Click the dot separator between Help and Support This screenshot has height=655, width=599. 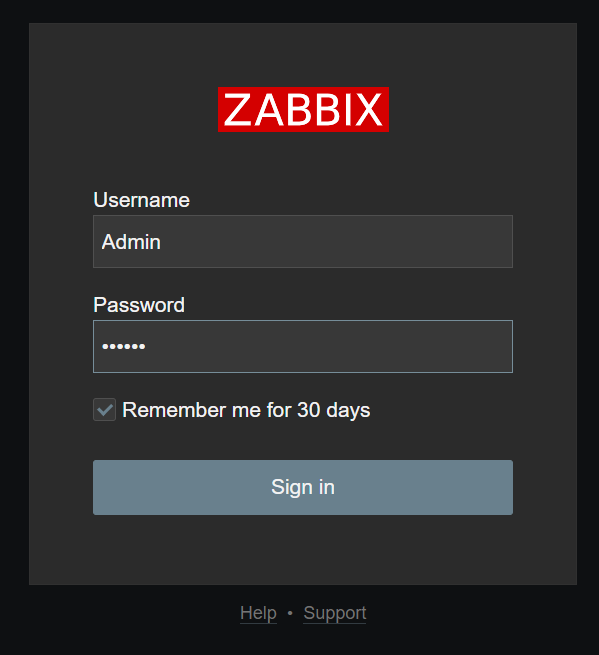[290, 613]
